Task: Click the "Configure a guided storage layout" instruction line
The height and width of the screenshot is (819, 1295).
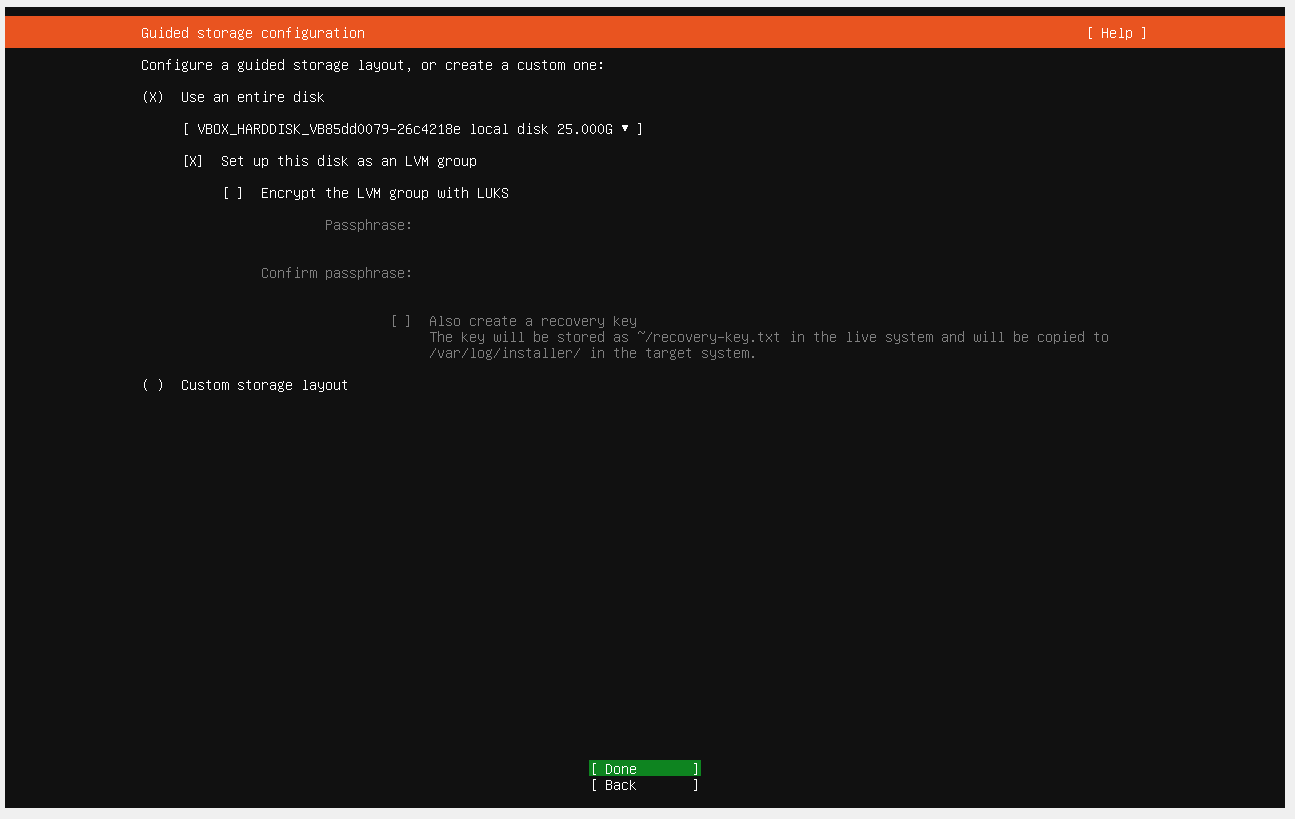Action: click(373, 65)
